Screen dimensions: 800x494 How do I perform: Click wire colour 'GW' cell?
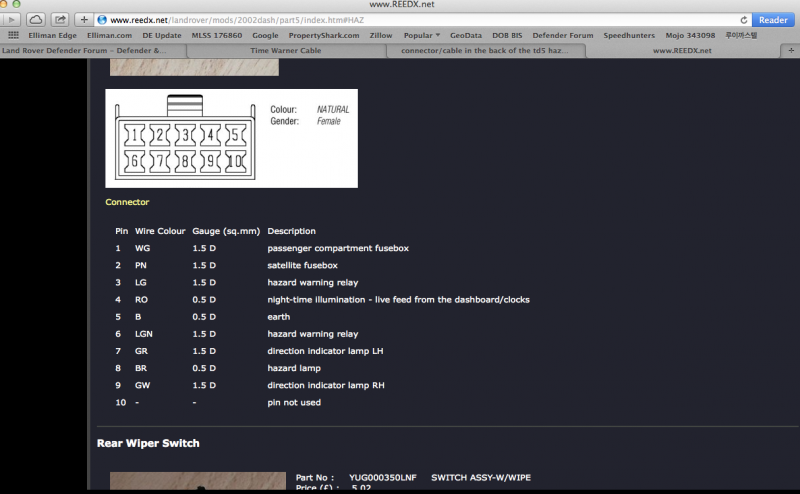[x=142, y=385]
